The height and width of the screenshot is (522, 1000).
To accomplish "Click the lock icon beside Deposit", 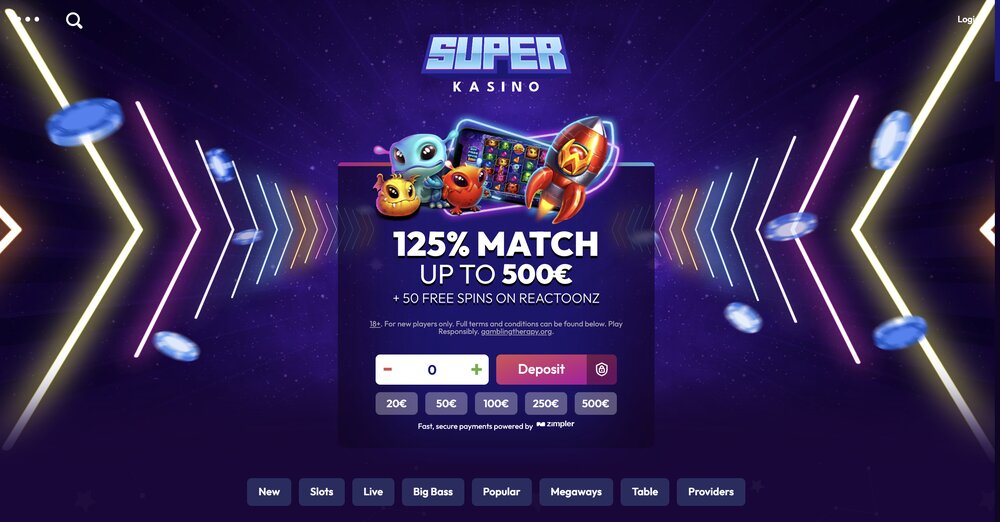I will click(601, 369).
